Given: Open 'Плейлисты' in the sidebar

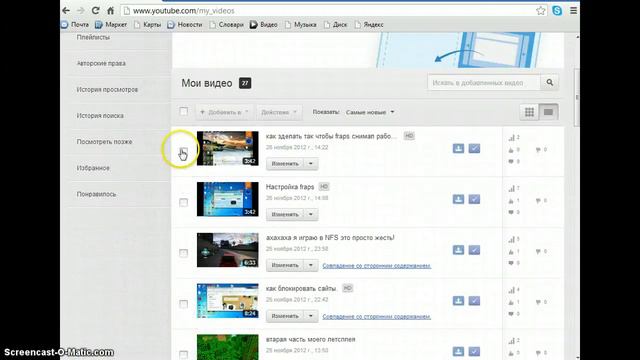Looking at the screenshot, I should point(93,37).
